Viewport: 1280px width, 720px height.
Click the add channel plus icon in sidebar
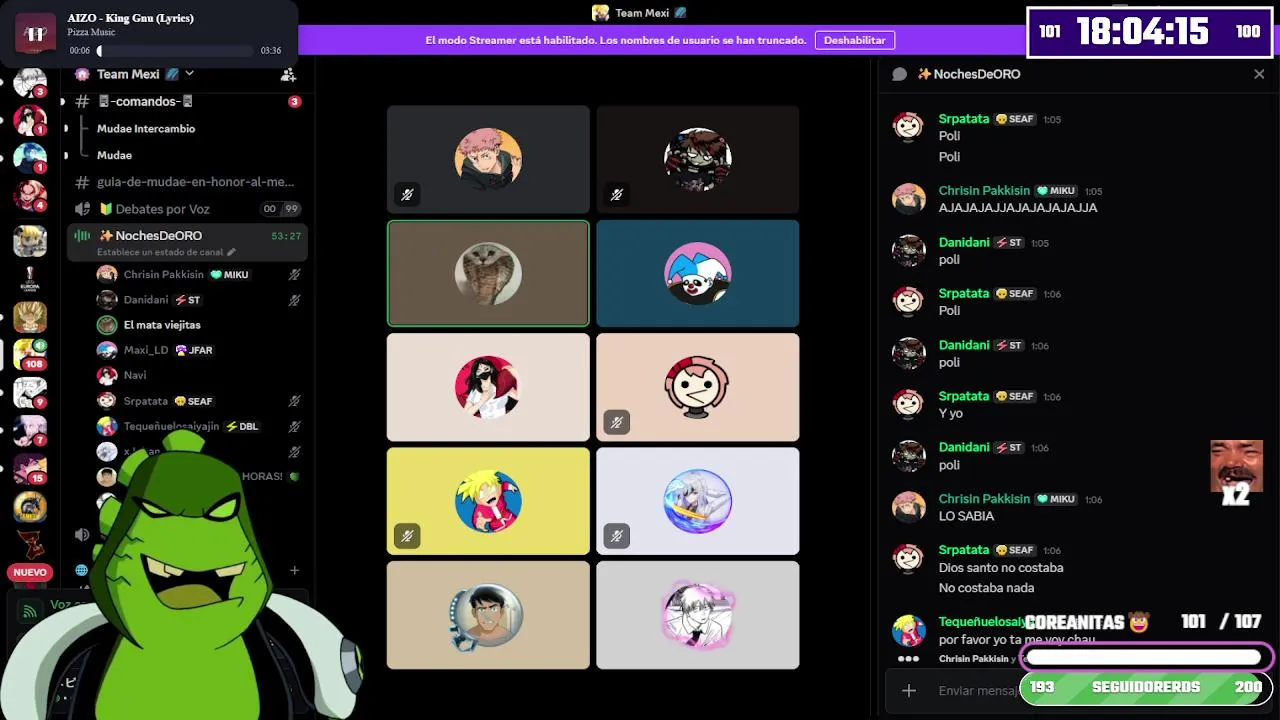[294, 570]
